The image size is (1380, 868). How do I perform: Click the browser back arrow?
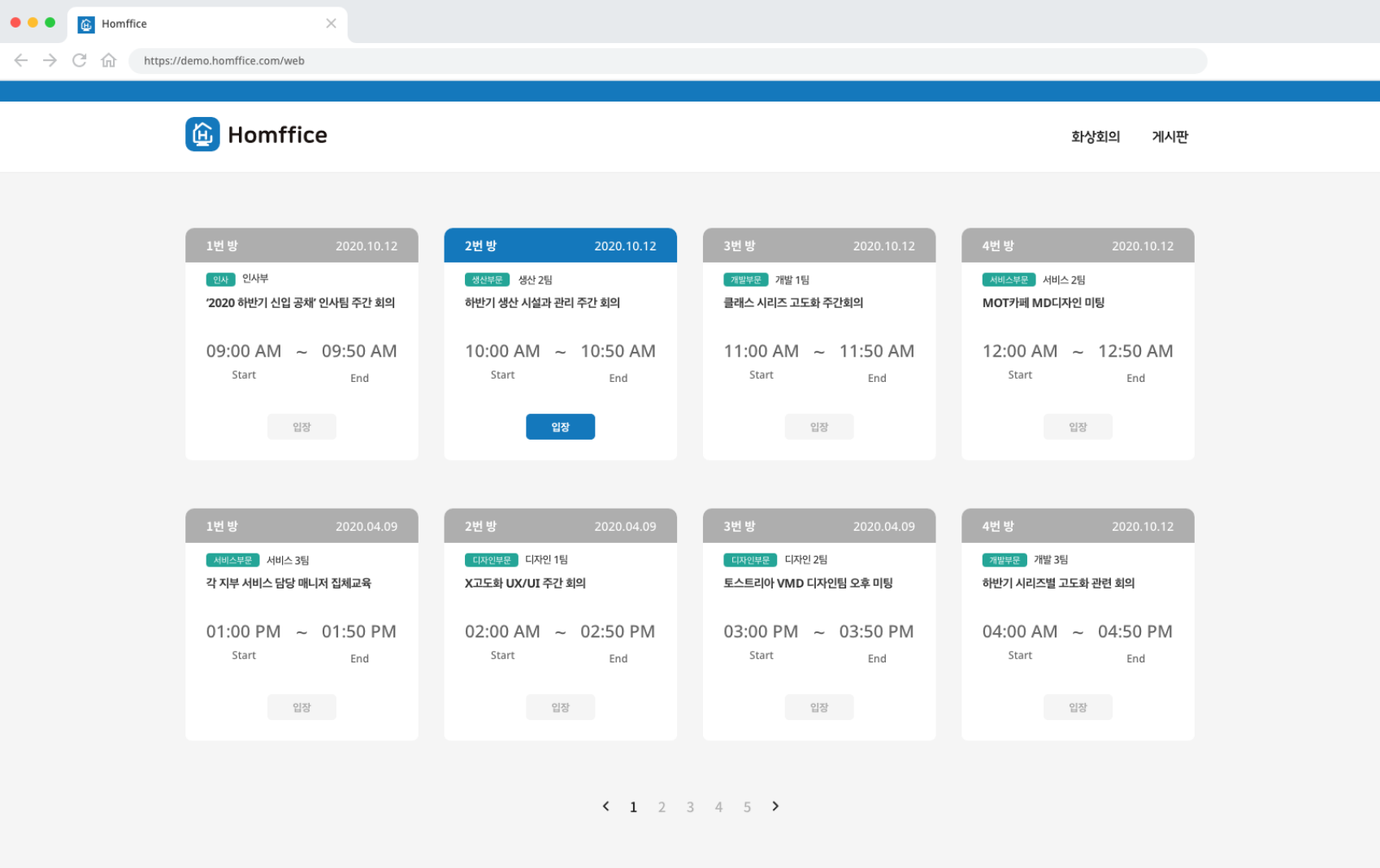[x=21, y=60]
